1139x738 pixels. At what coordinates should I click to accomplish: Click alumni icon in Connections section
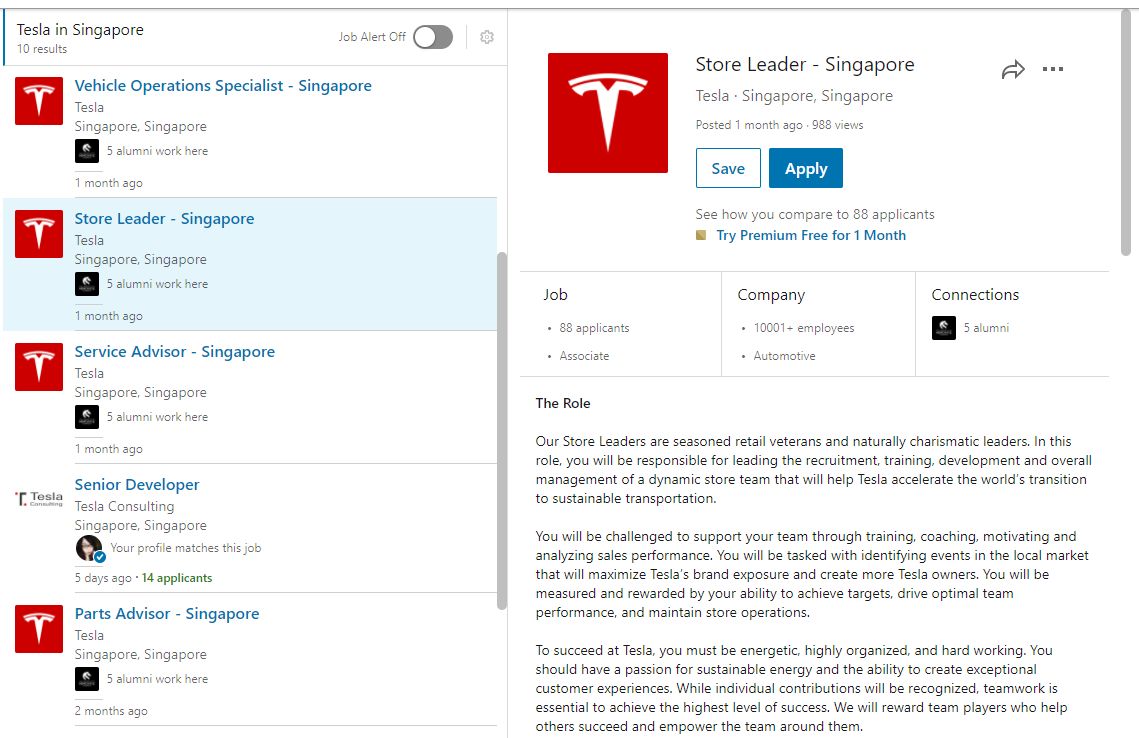pos(944,328)
